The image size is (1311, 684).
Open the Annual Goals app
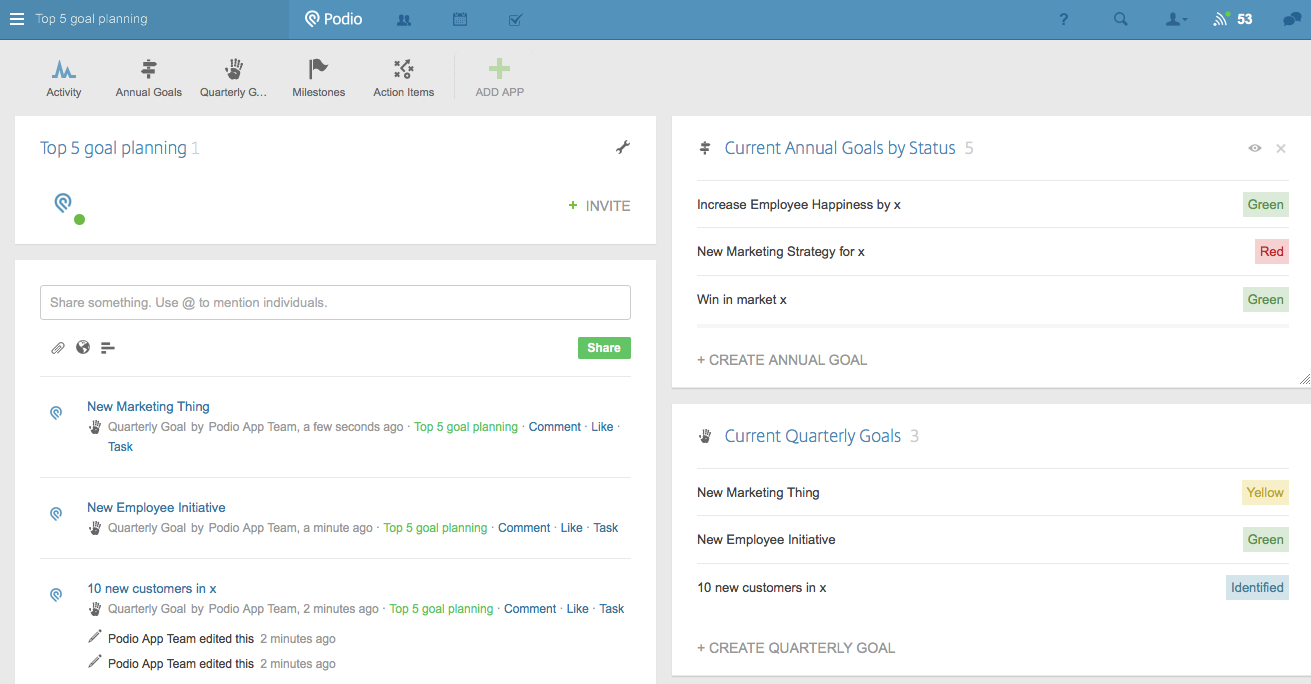pos(149,70)
